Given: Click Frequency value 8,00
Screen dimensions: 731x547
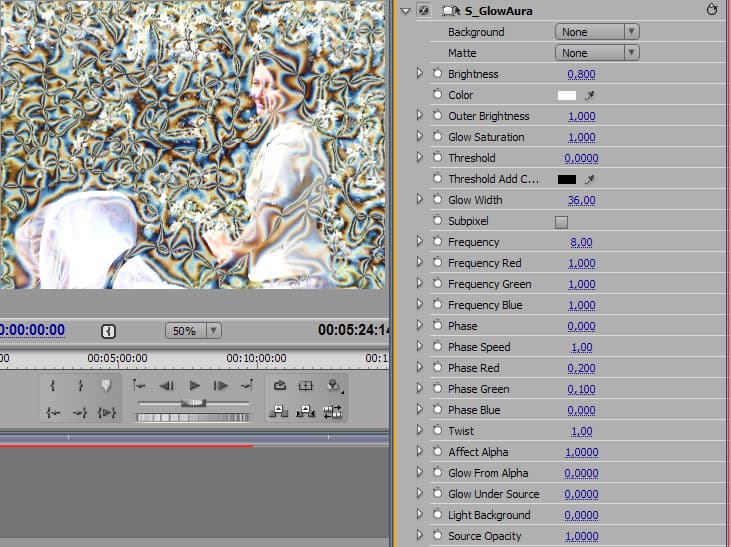Looking at the screenshot, I should click(581, 242).
